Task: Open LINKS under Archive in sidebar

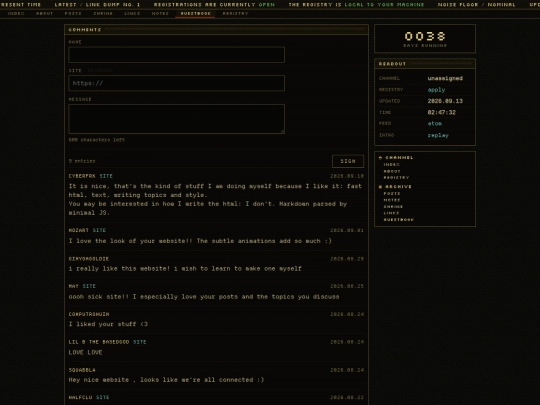Action: (x=391, y=213)
